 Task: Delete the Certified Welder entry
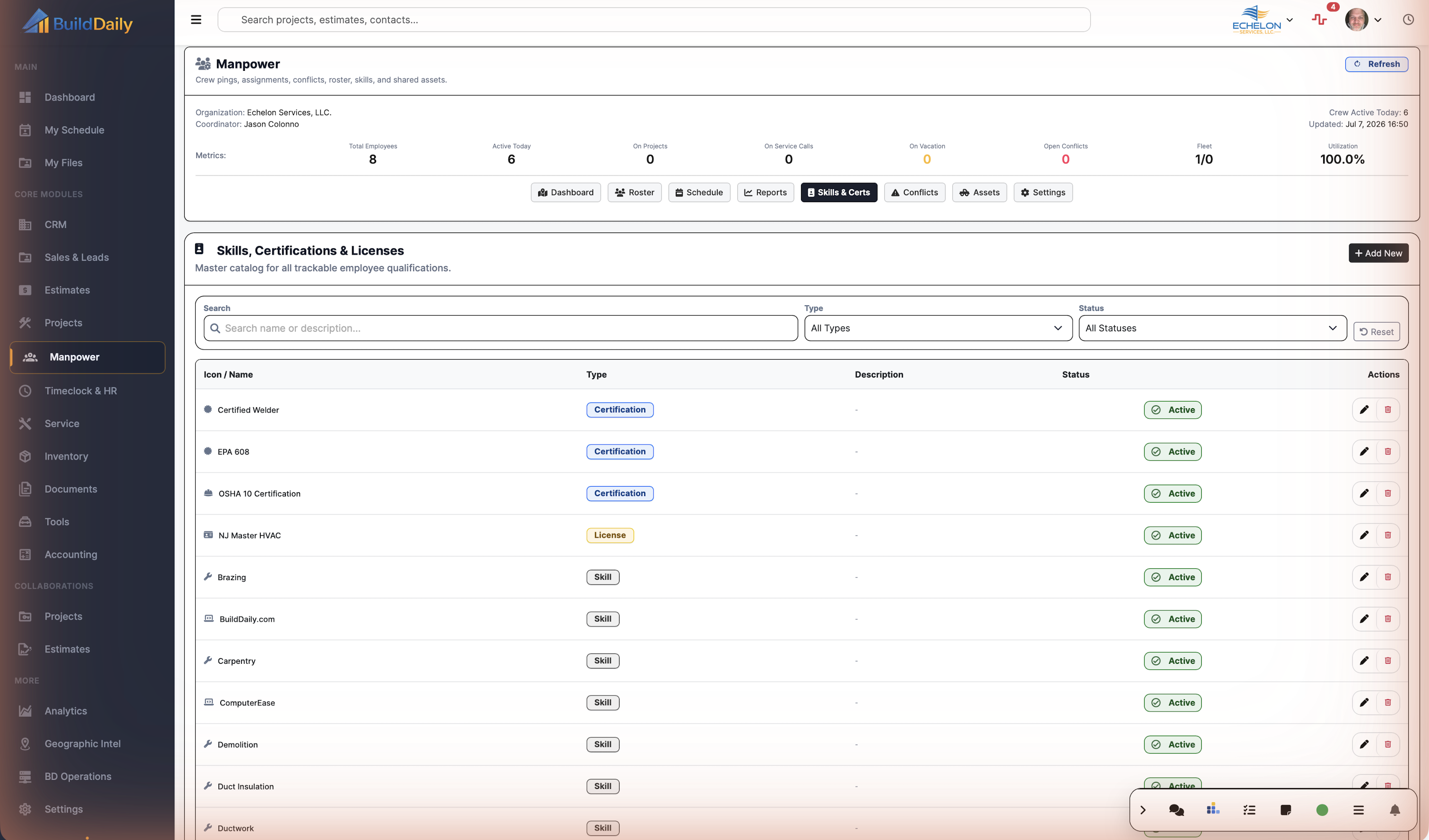[1387, 410]
